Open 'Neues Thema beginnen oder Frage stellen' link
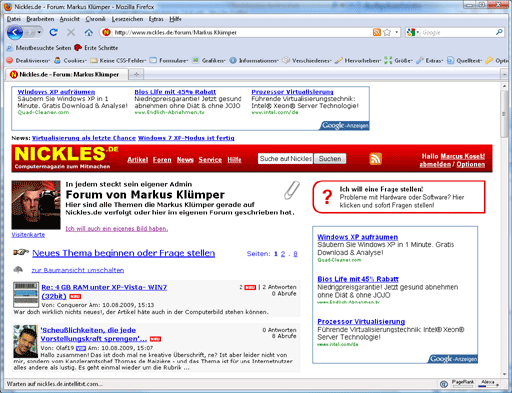This screenshot has width=512, height=393. (124, 253)
